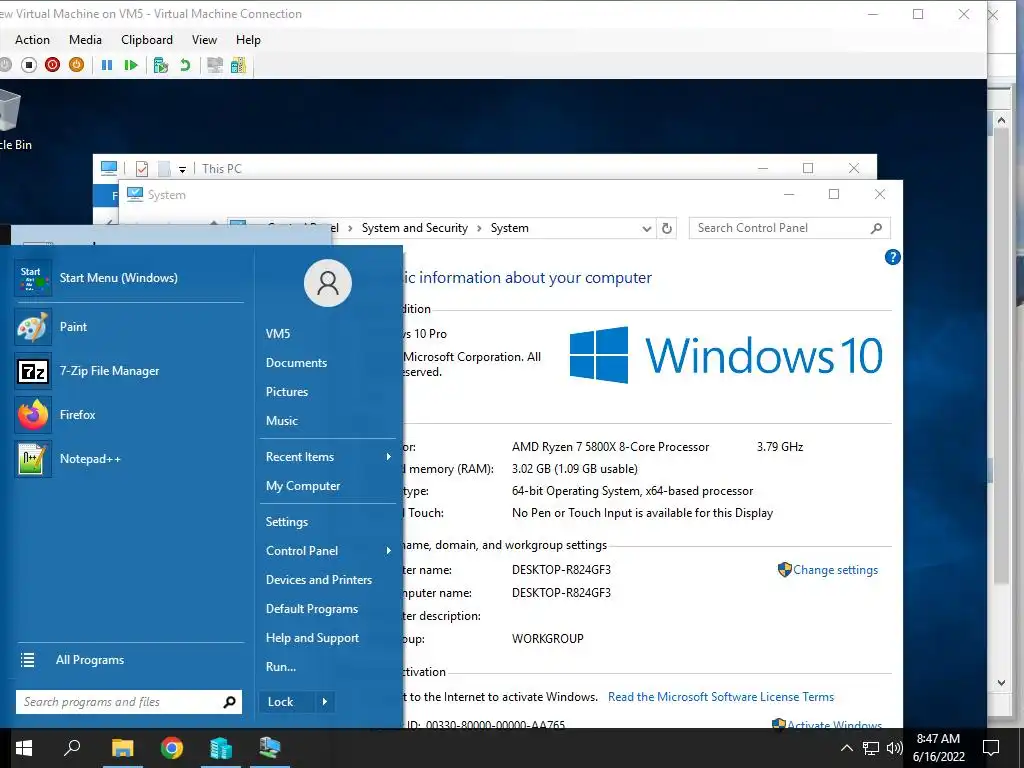This screenshot has height=768, width=1024.
Task: Click the taskbar search magnifier
Action: pos(72,748)
